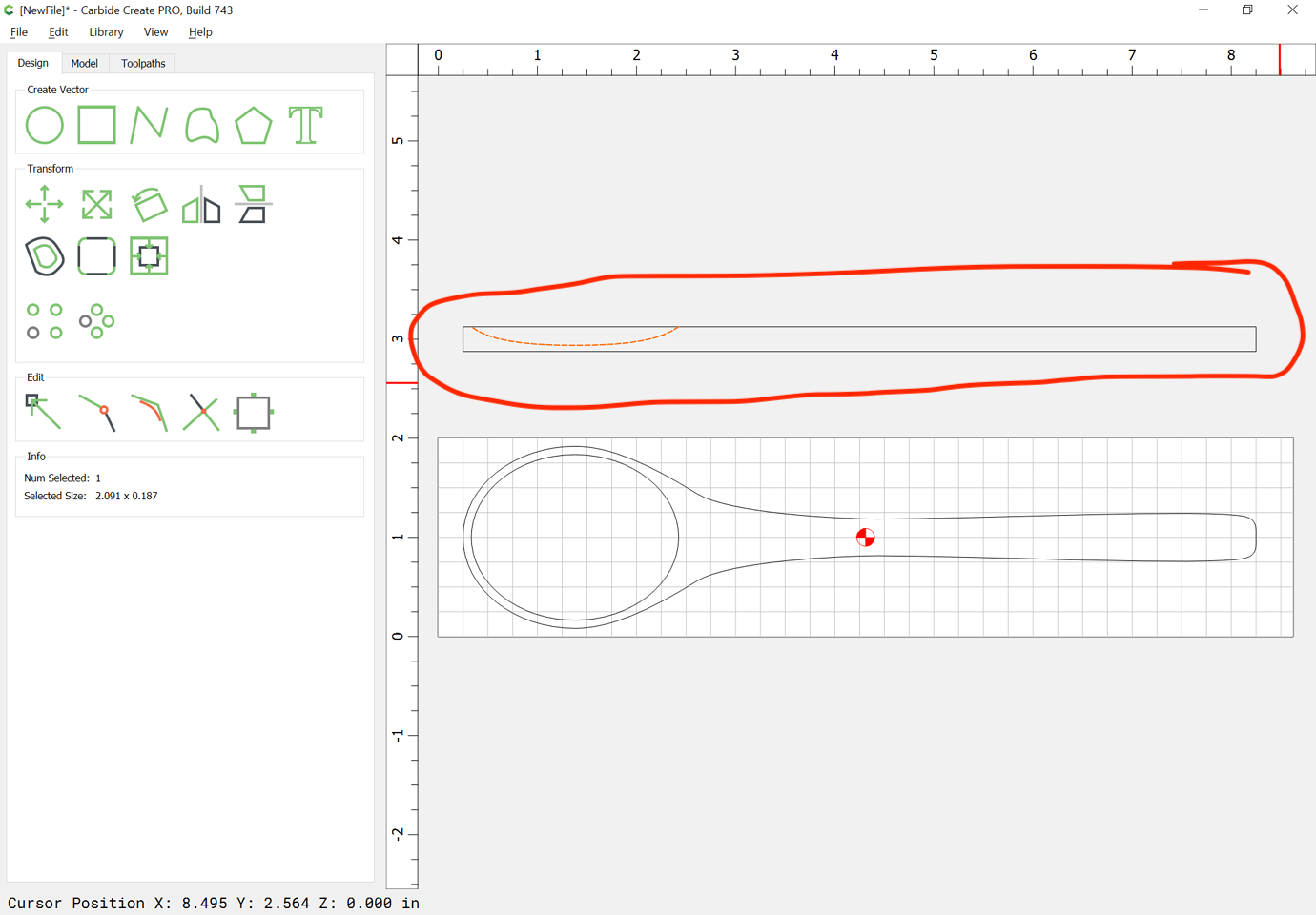Select the Polyline create vector tool

click(x=149, y=125)
